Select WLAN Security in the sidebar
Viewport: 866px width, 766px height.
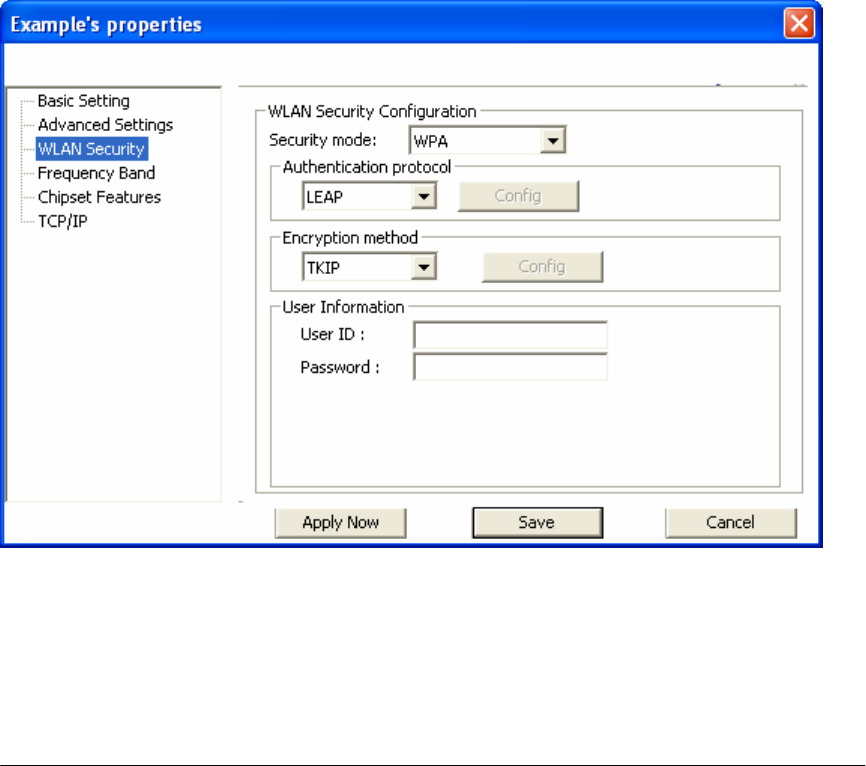(x=92, y=149)
